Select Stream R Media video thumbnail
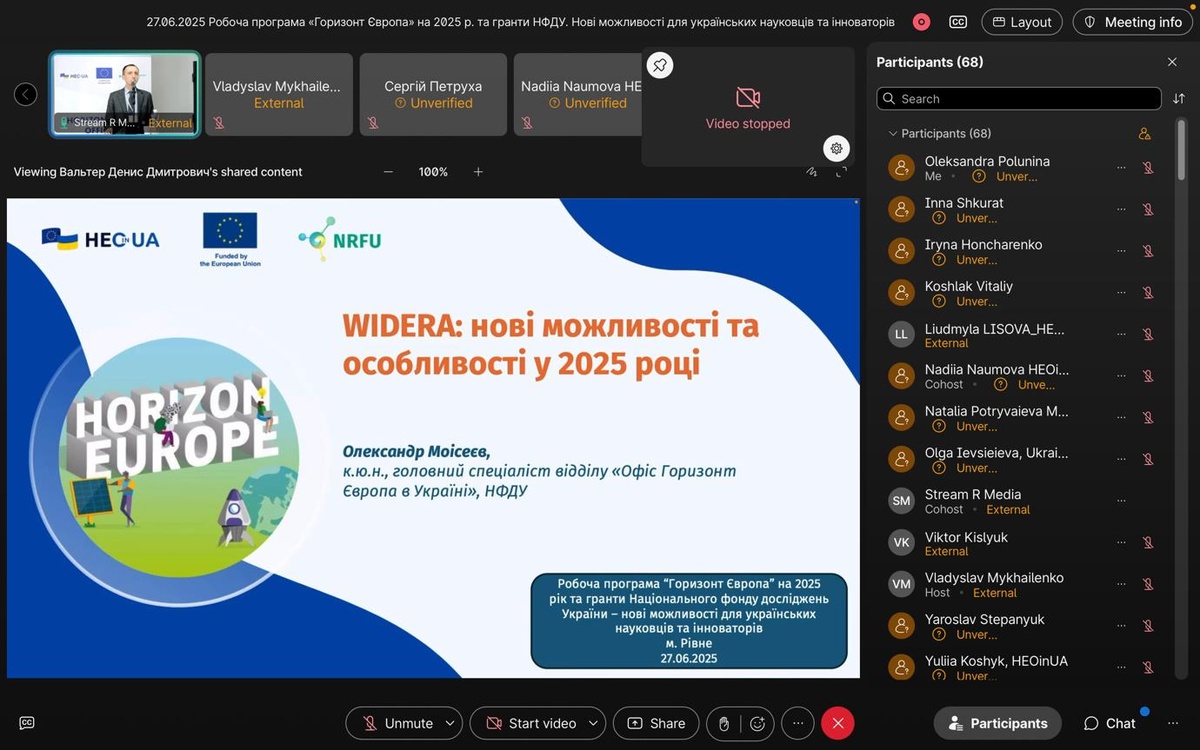 click(x=126, y=94)
